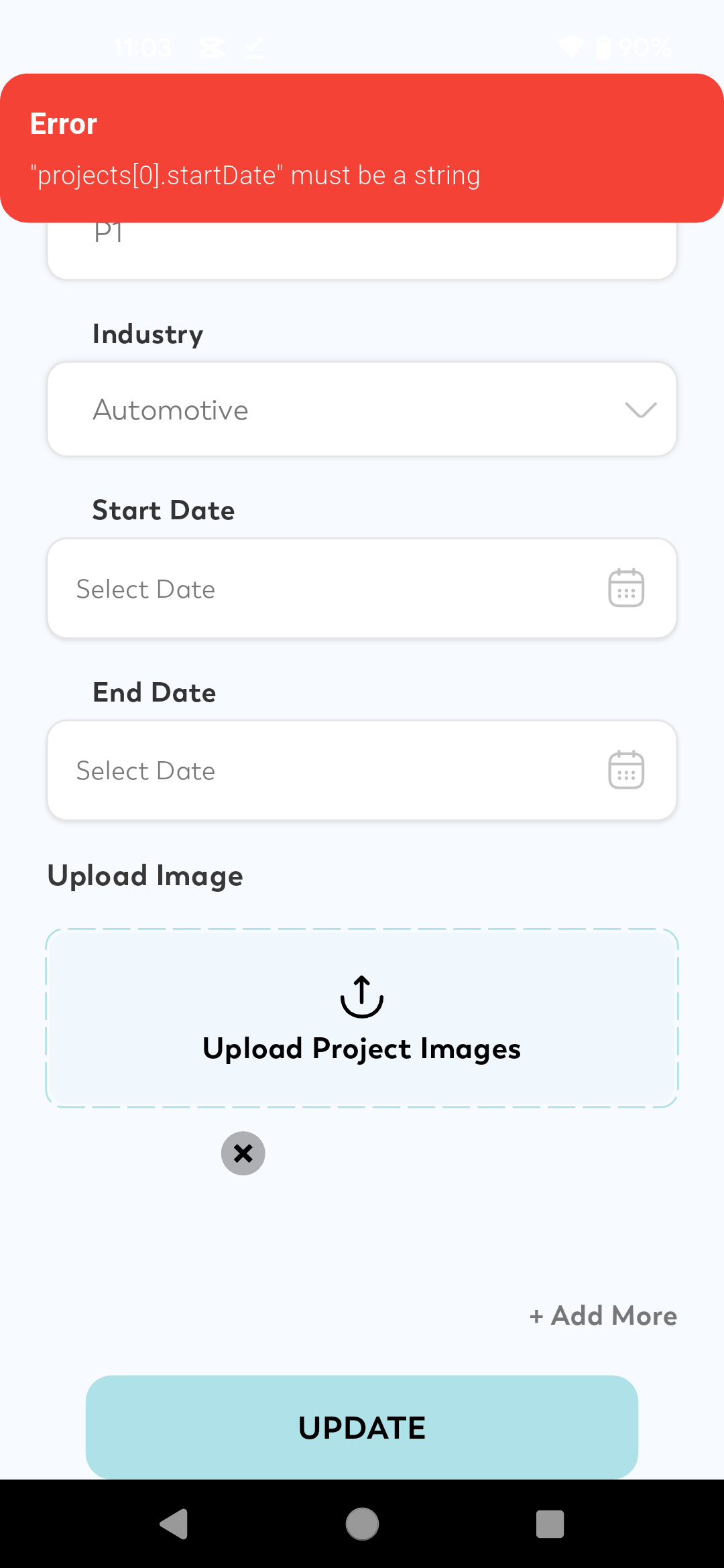The height and width of the screenshot is (1568, 724).
Task: Dismiss the red Error notification title
Action: click(64, 124)
